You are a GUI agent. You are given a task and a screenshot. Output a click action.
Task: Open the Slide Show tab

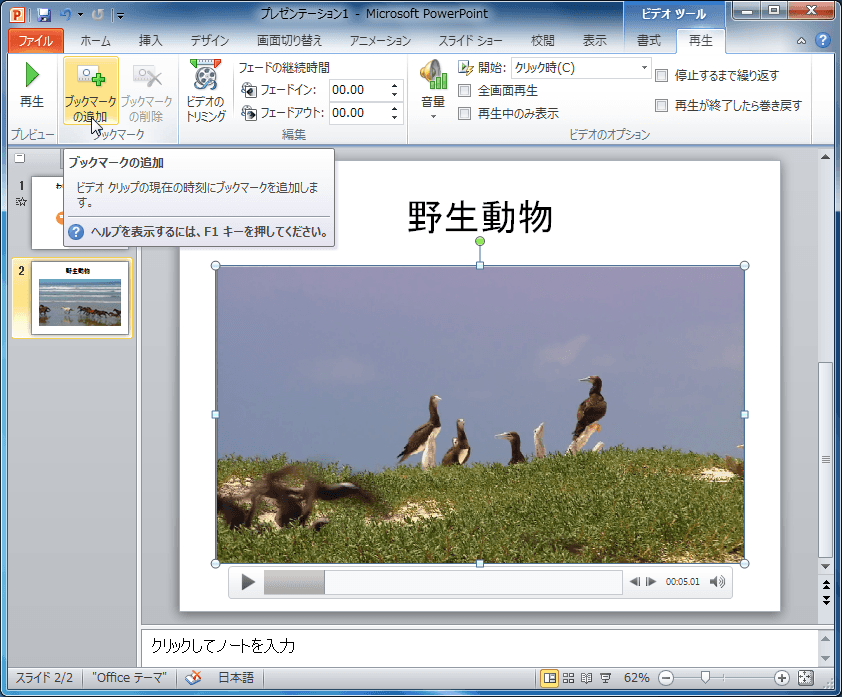click(x=470, y=41)
